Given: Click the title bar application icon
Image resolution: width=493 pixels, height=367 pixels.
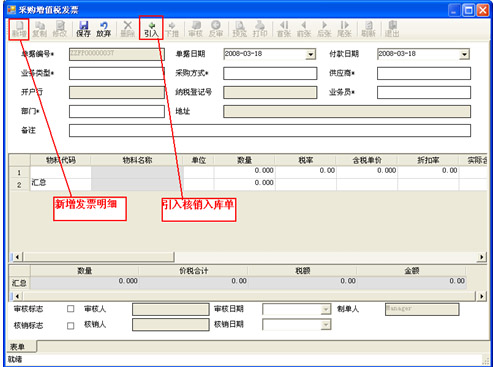Looking at the screenshot, I should click(12, 10).
